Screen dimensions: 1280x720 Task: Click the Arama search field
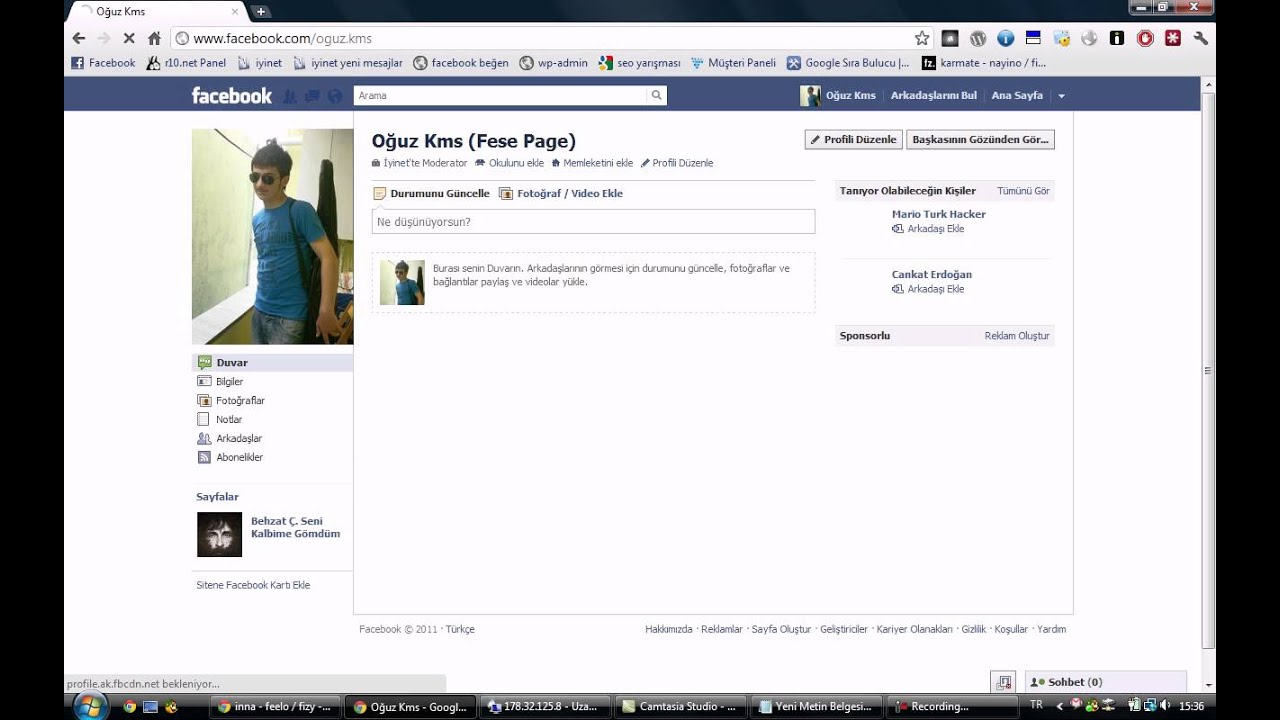500,95
